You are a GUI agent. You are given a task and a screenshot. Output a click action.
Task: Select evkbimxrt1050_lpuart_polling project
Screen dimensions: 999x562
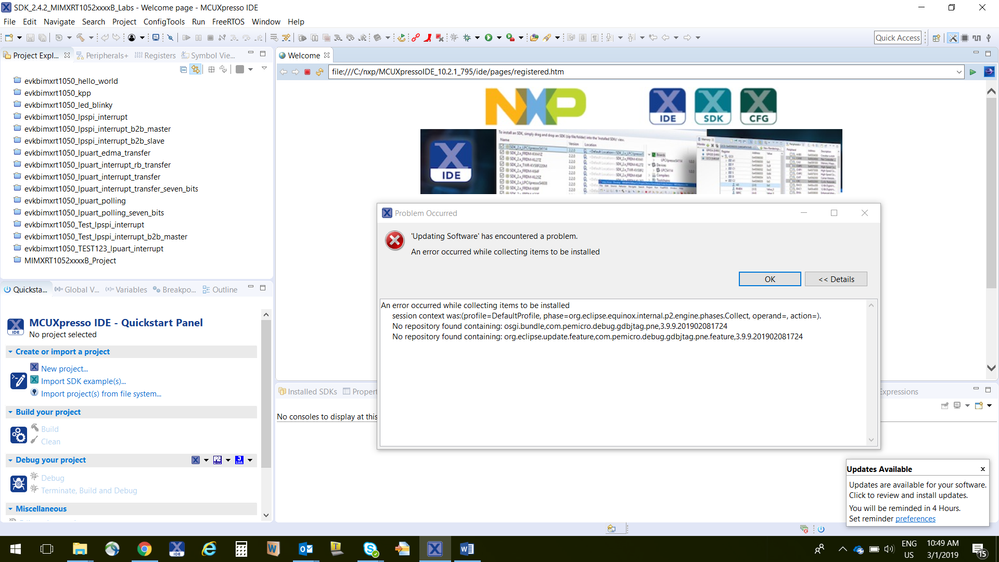pyautogui.click(x=75, y=201)
